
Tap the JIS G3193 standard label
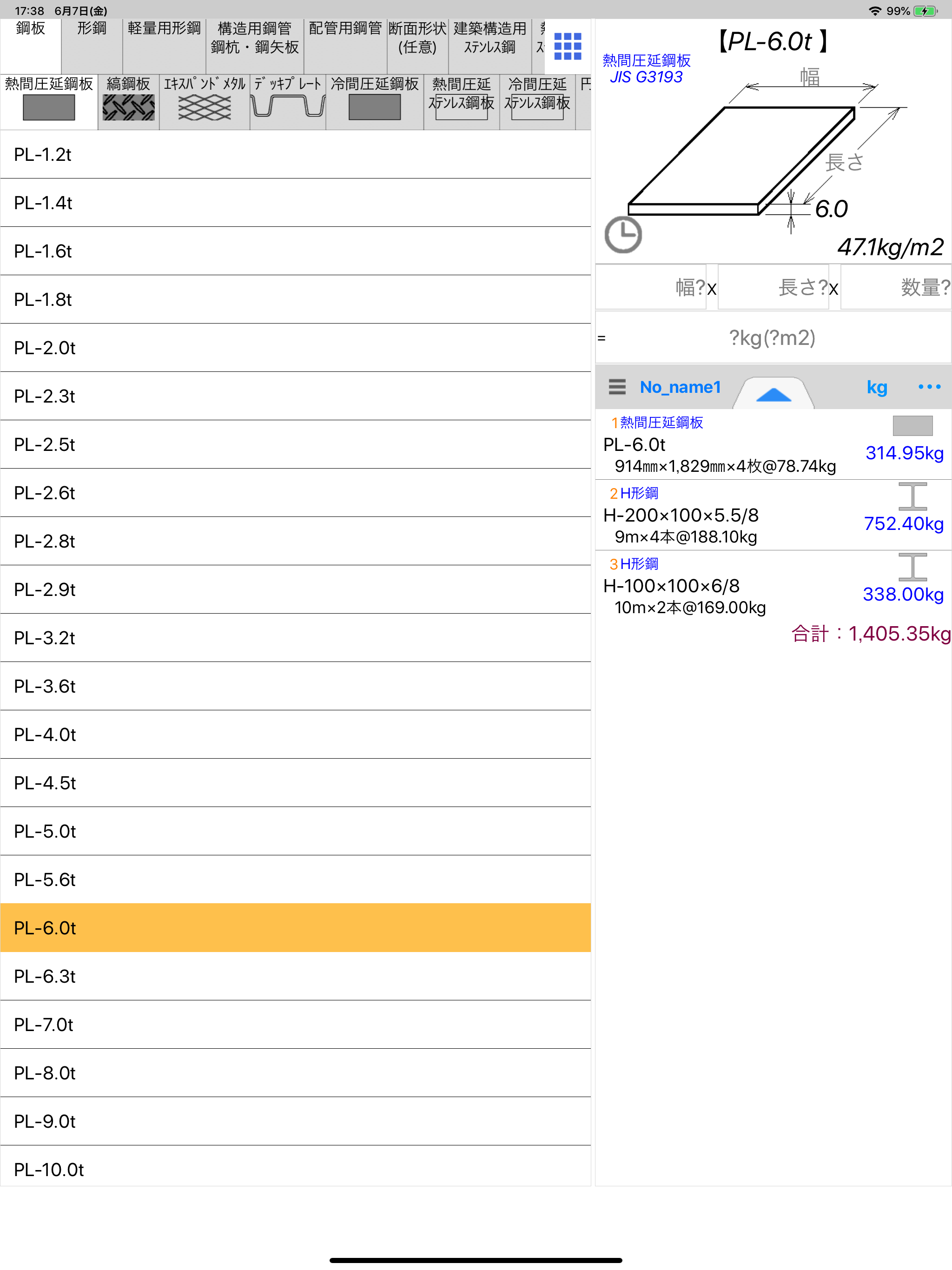pos(646,77)
